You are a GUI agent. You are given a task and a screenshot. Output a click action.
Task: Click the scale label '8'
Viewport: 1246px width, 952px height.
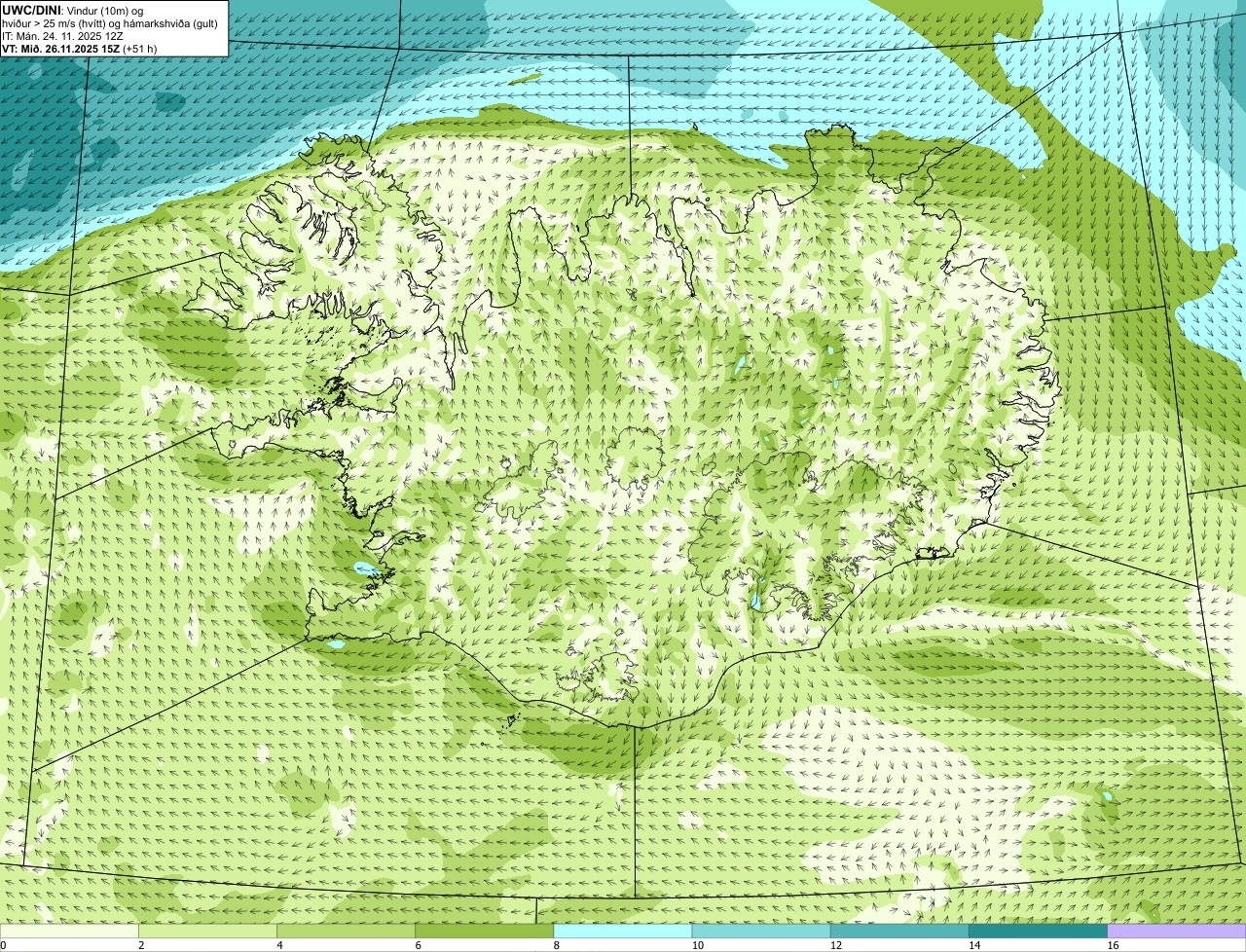556,945
